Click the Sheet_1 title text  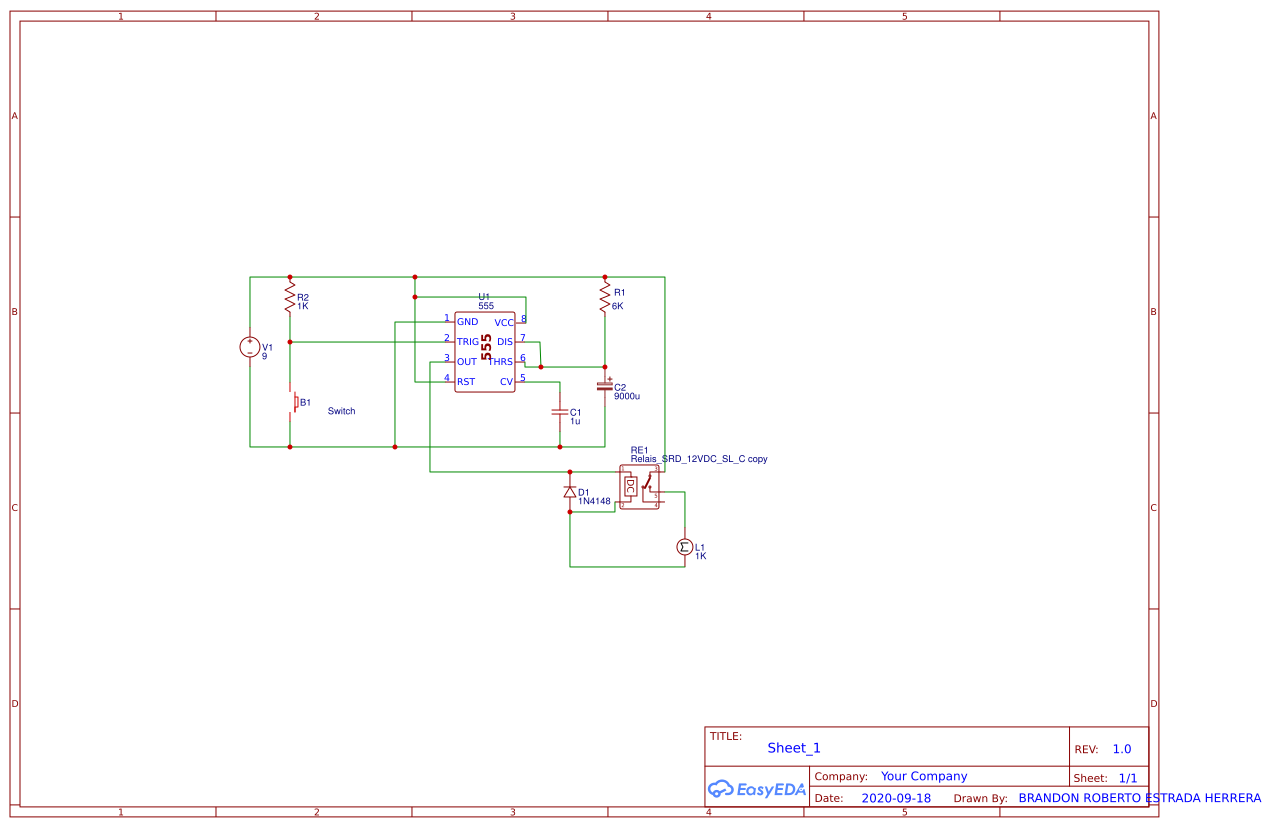point(793,747)
